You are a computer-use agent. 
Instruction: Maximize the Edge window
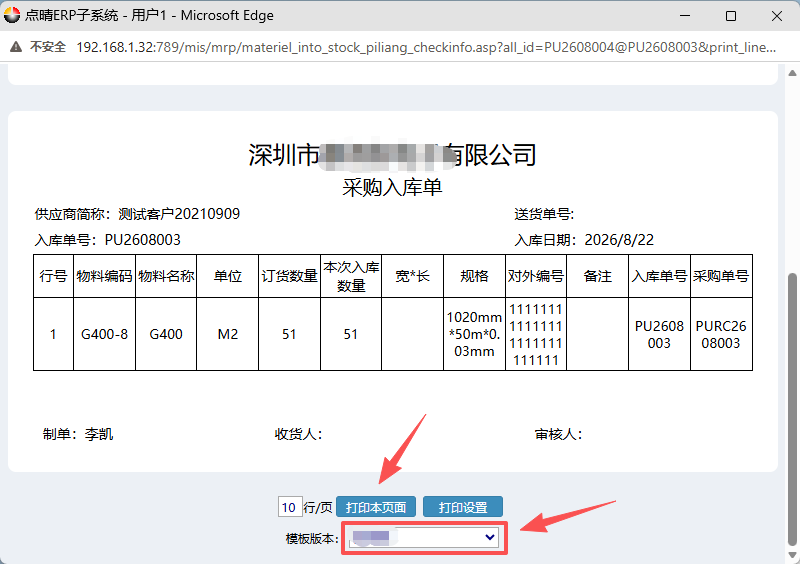(731, 16)
